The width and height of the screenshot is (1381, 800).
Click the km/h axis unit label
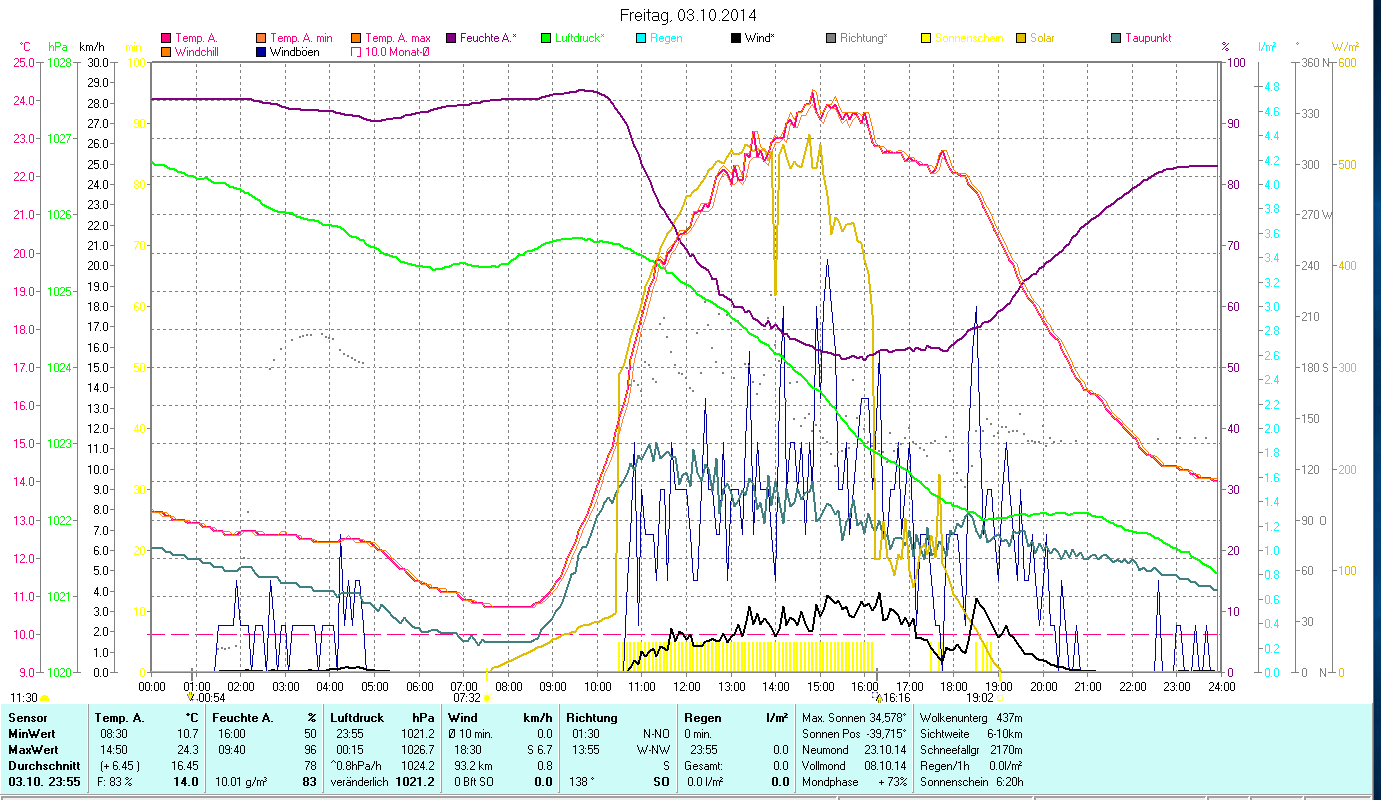click(92, 47)
